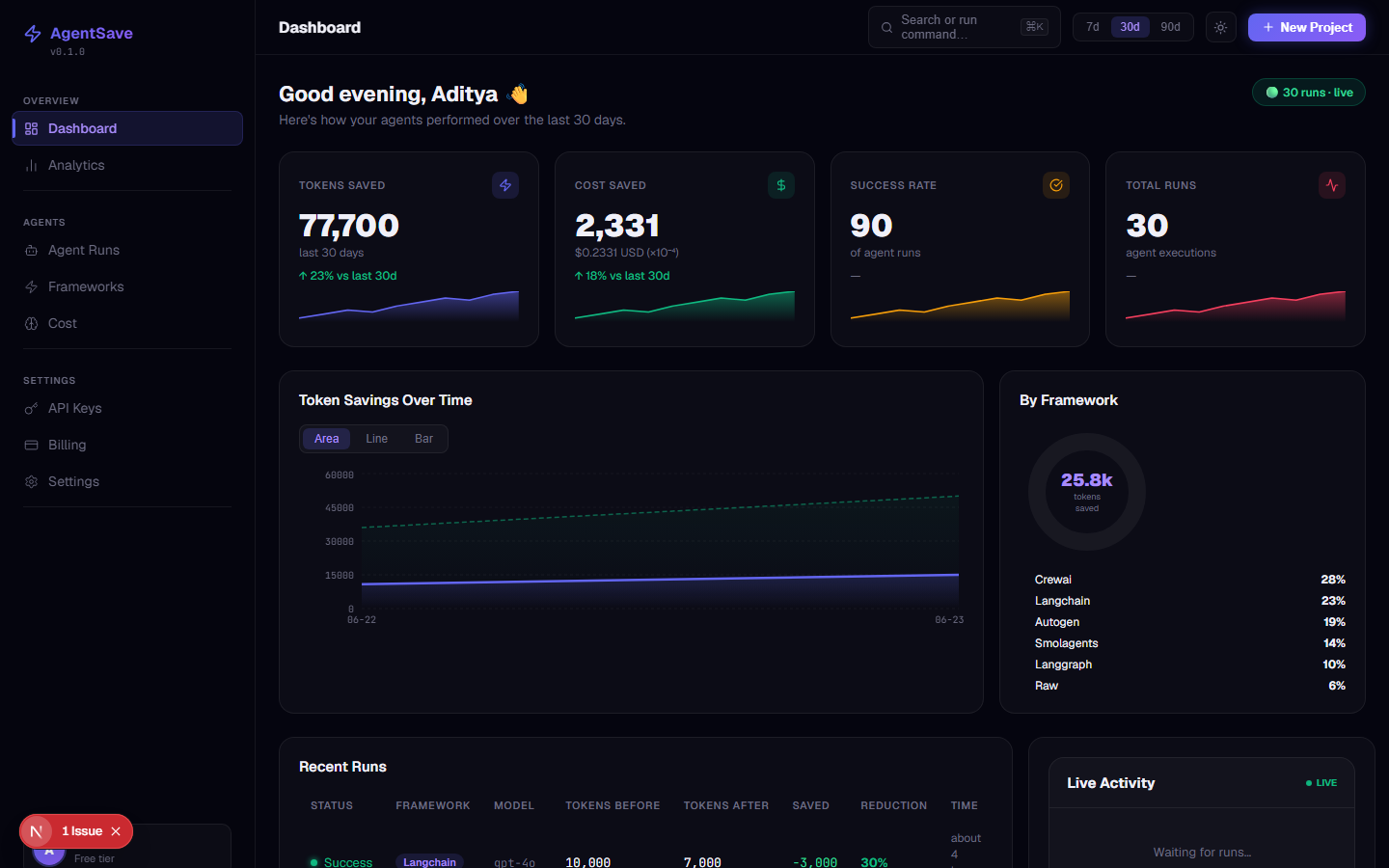Click the Agent Runs robot icon

tap(31, 251)
